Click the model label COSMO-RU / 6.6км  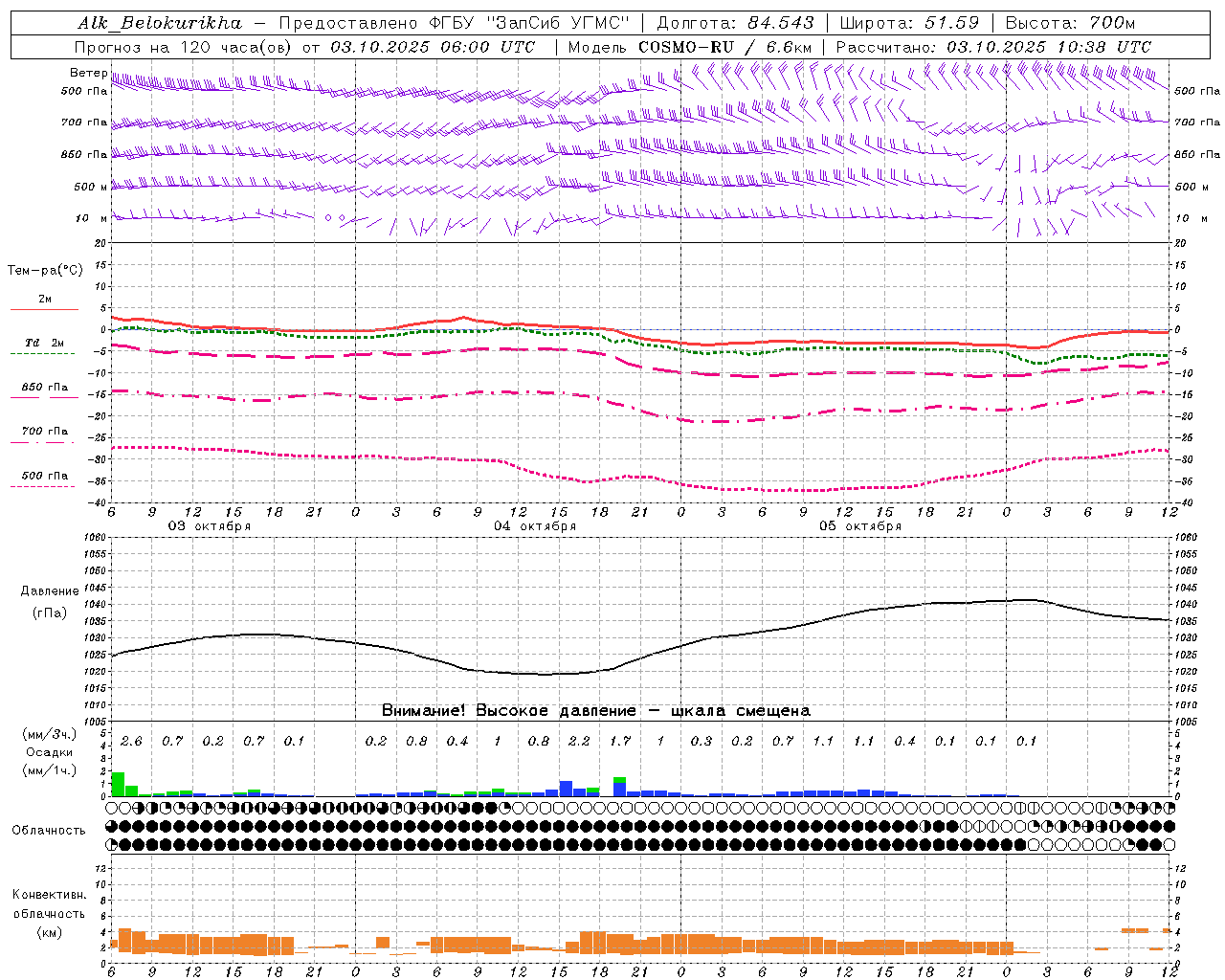[725, 47]
